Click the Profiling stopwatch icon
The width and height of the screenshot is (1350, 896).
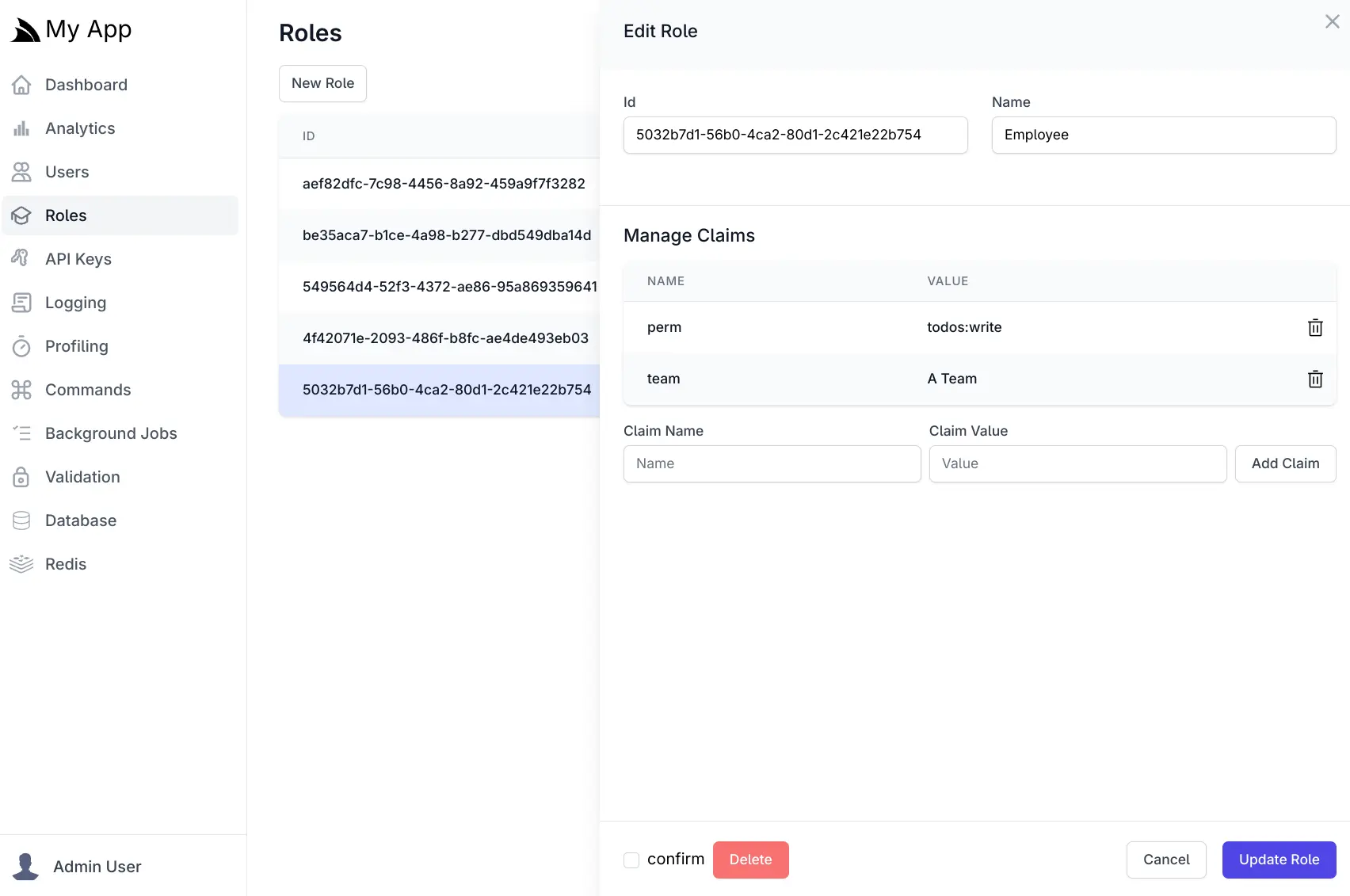21,346
